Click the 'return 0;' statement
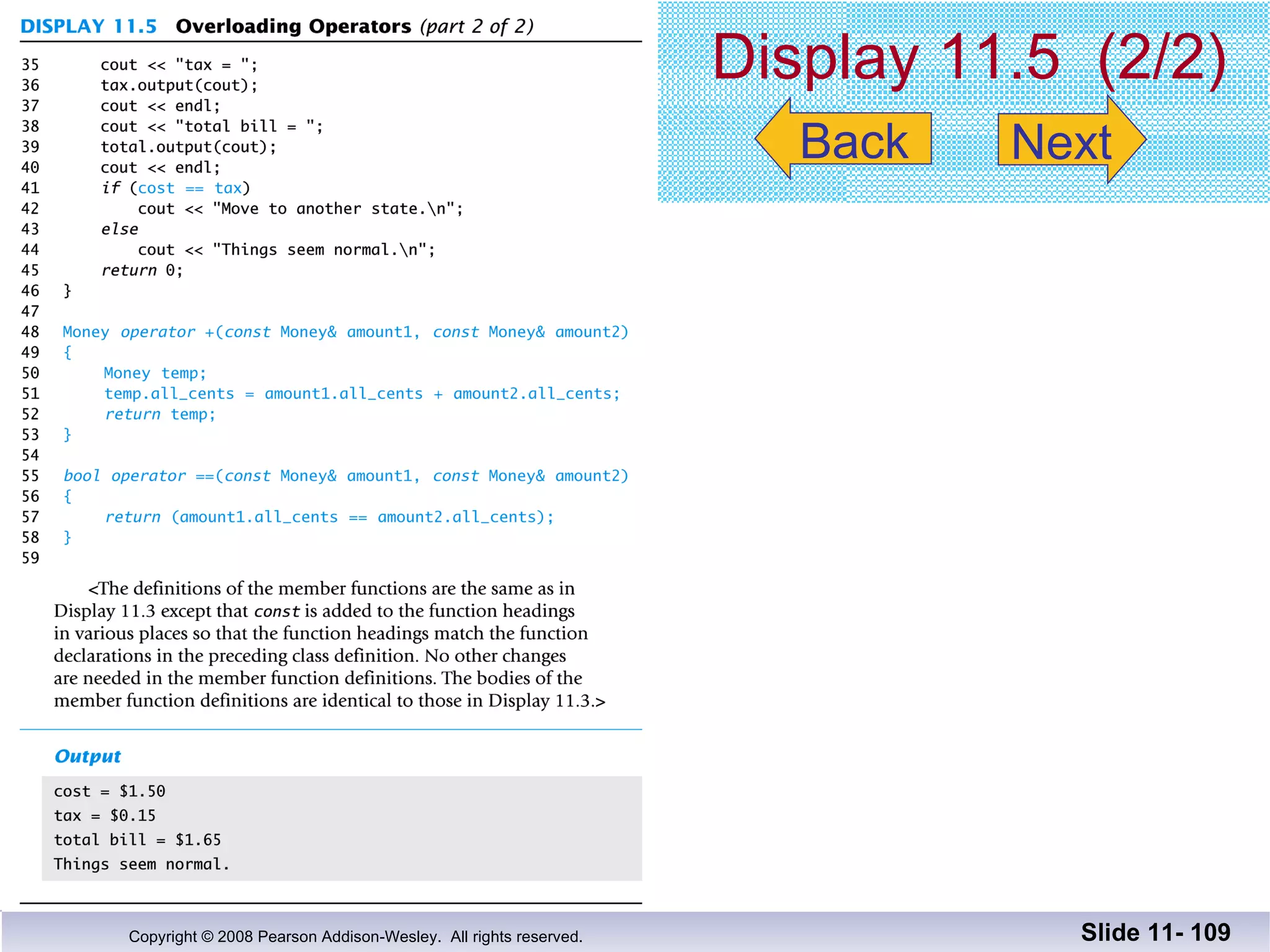Viewport: 1270px width, 952px height. click(142, 270)
